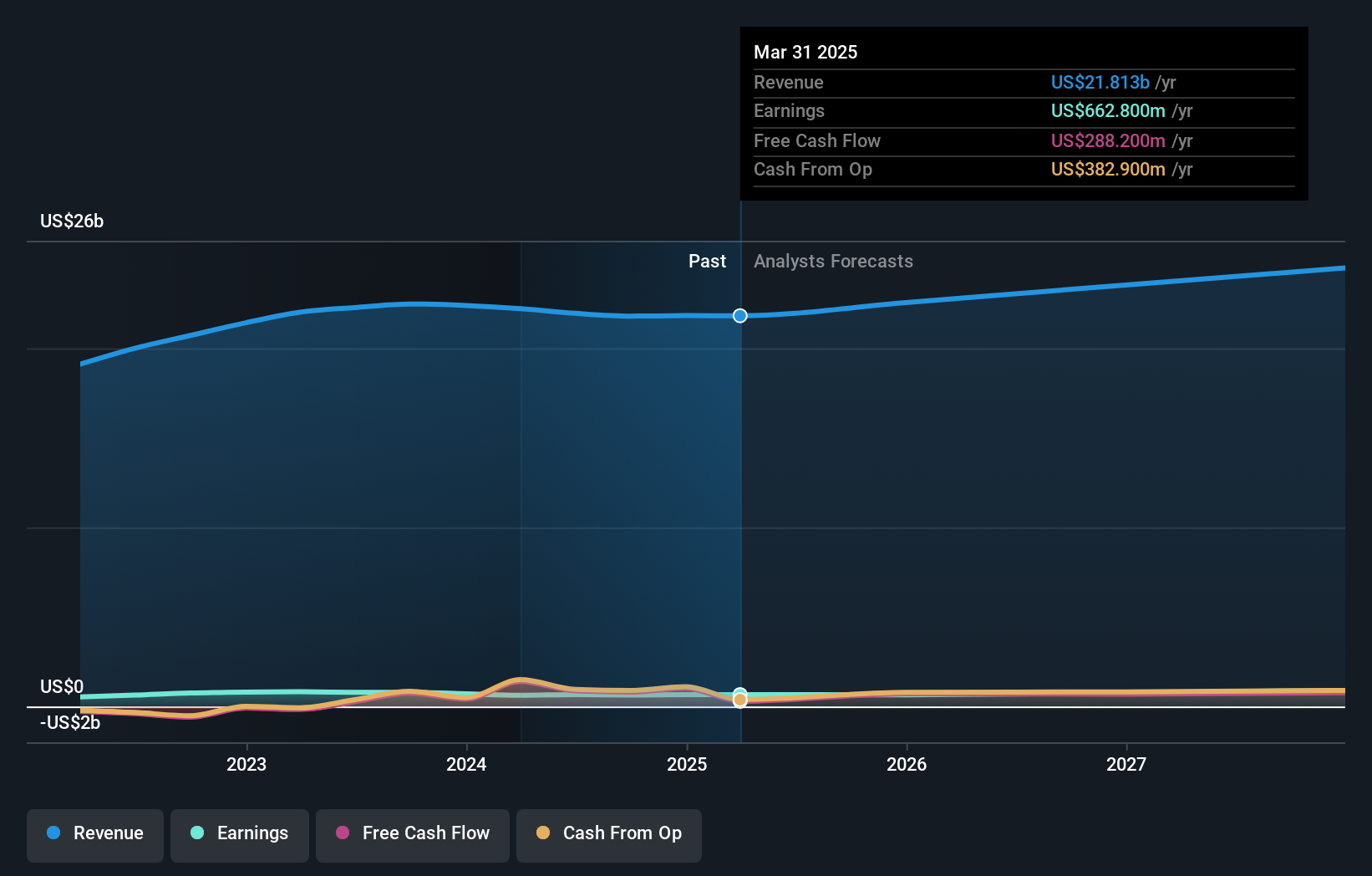The width and height of the screenshot is (1372, 876).
Task: Click the 2026 axis label
Action: coord(907,764)
